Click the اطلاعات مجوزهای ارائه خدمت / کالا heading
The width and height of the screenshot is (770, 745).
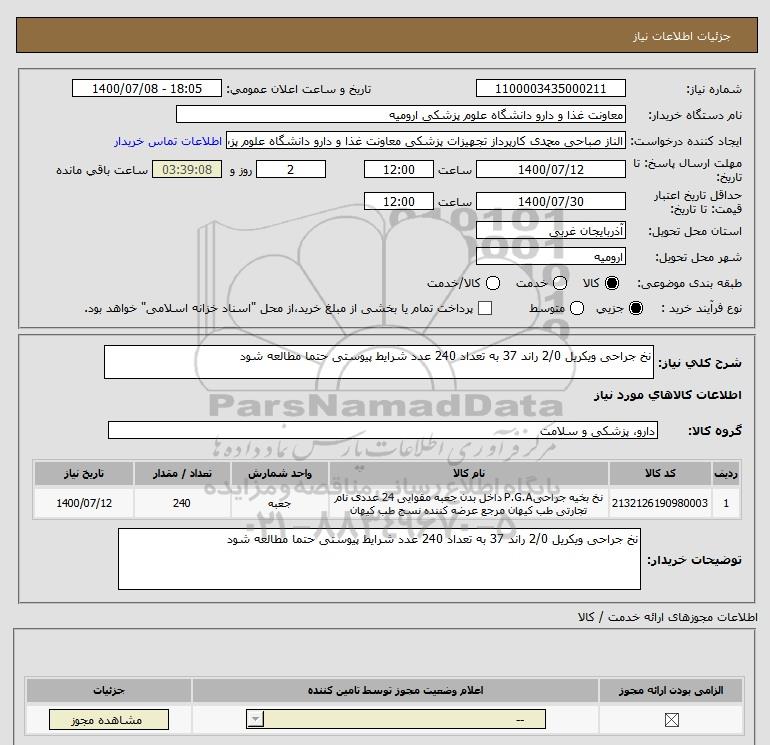[x=668, y=617]
